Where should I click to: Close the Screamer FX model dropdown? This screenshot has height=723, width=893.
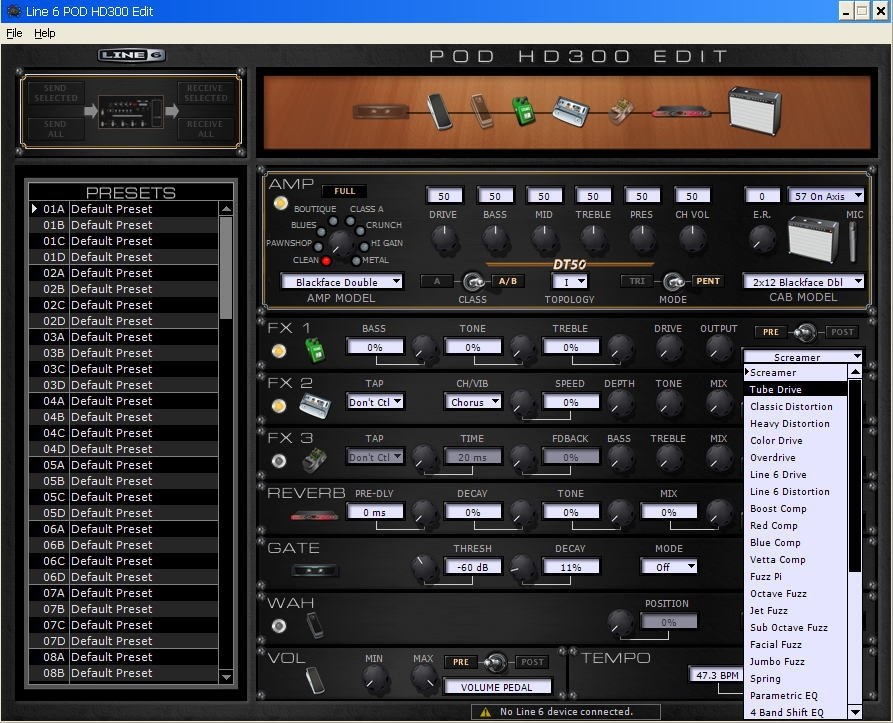point(803,357)
